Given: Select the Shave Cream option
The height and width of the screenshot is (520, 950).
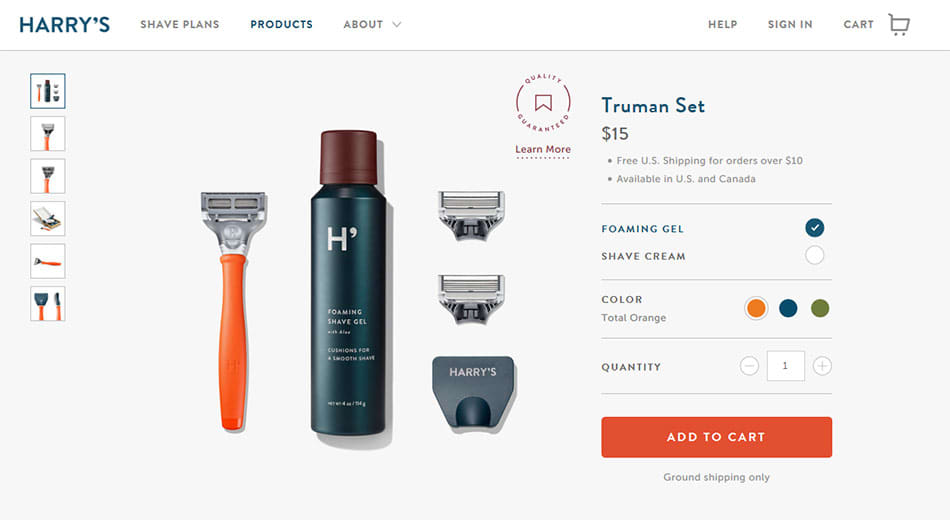Looking at the screenshot, I should [814, 255].
